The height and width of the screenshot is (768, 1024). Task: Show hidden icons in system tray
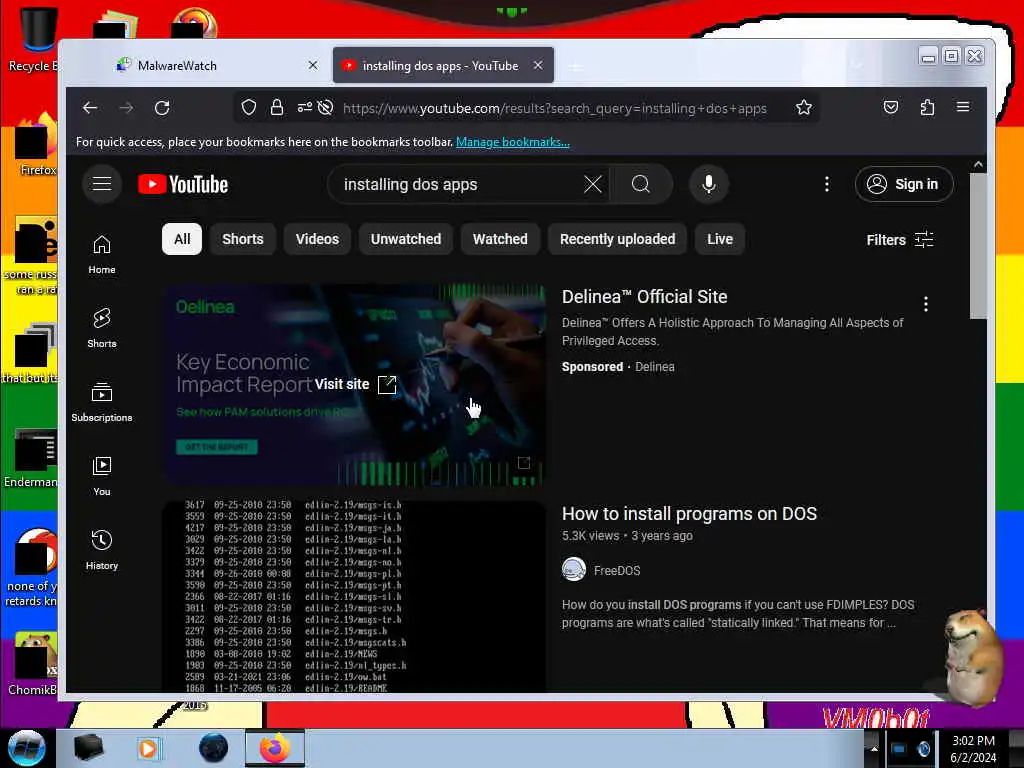tap(874, 748)
